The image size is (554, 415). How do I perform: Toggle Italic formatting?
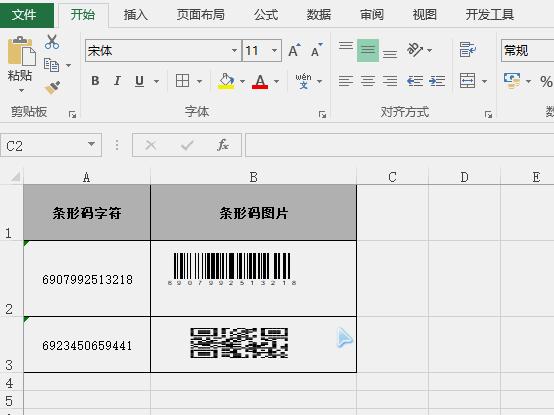tap(117, 81)
